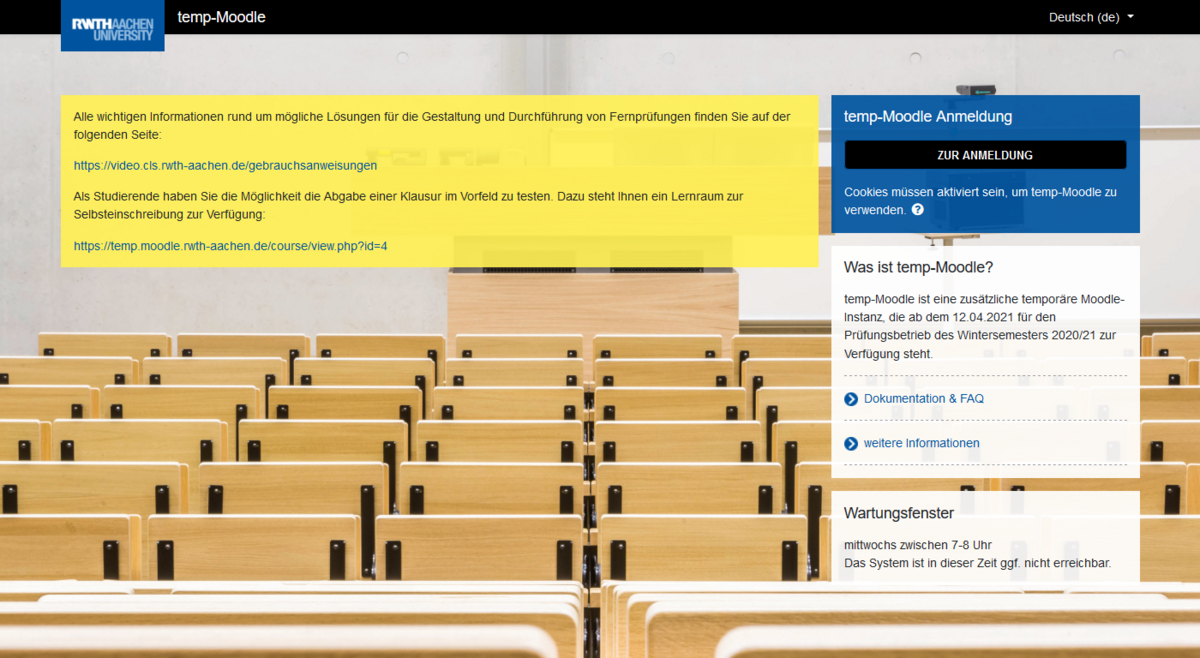Click the Was ist temp-Moodle? heading
The width and height of the screenshot is (1200, 658).
pos(918,267)
